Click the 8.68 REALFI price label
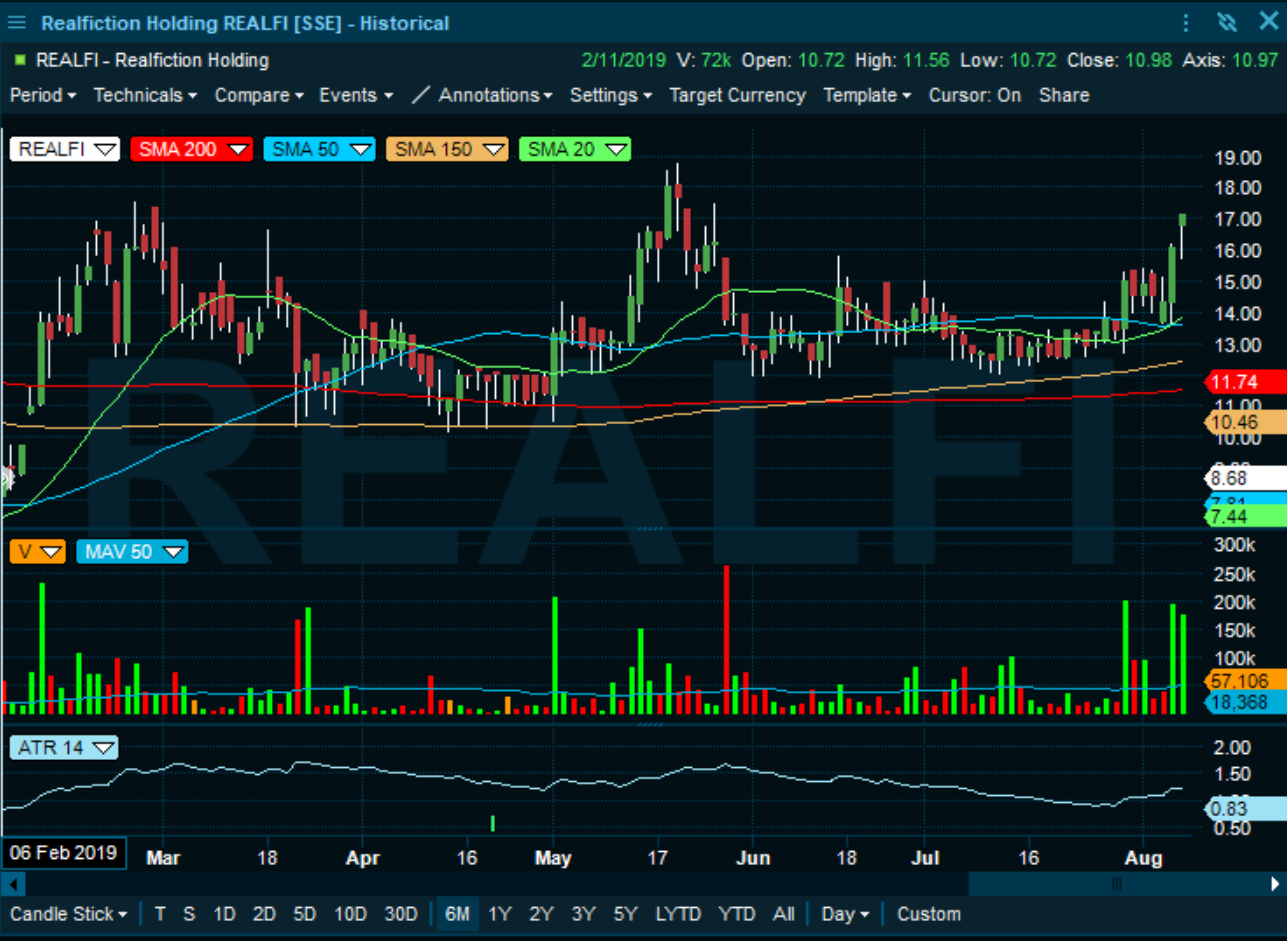Screen dimensions: 1287x941 coord(1244,478)
